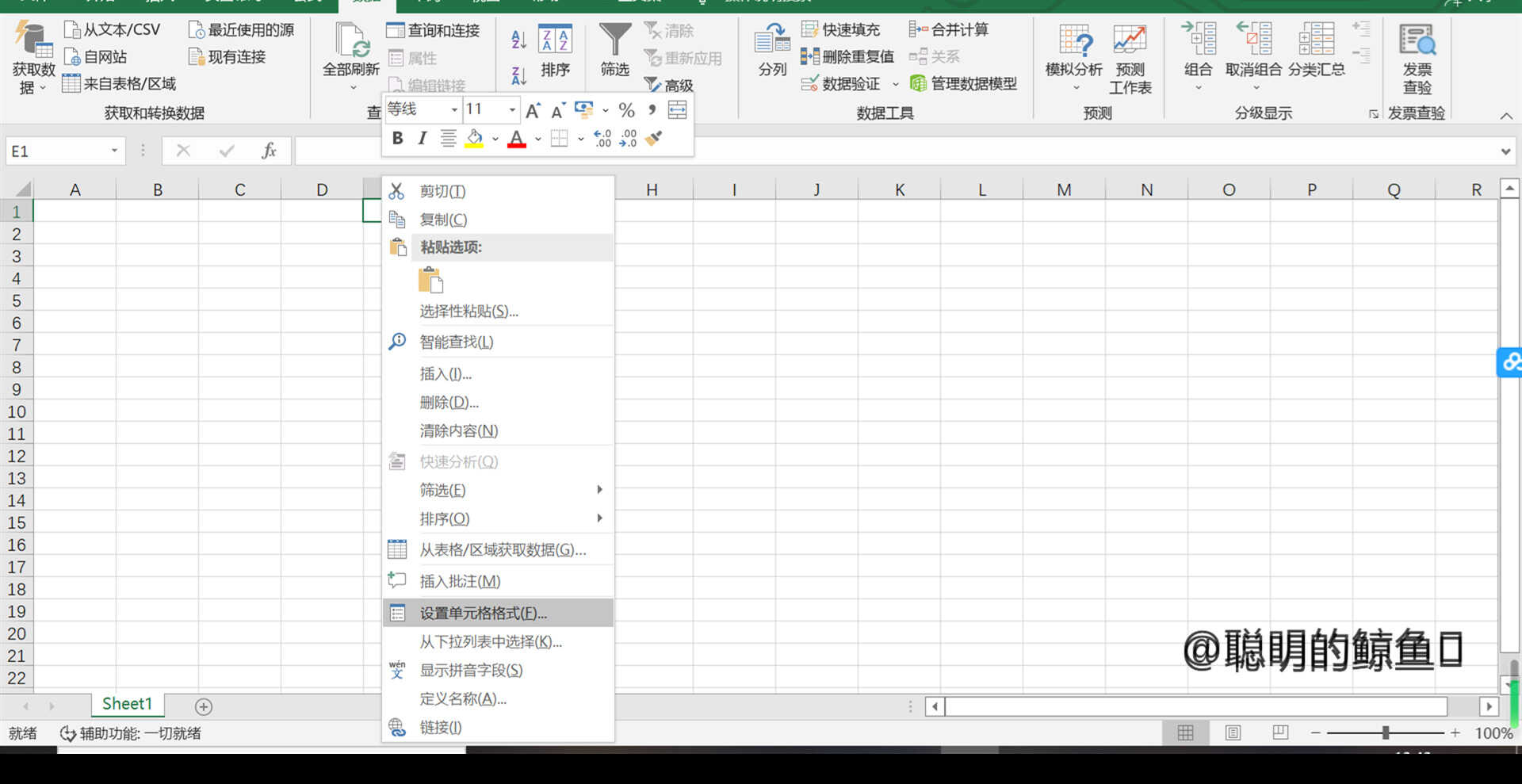Click the Format Painter brush
Viewport: 1522px width, 784px height.
coord(654,139)
